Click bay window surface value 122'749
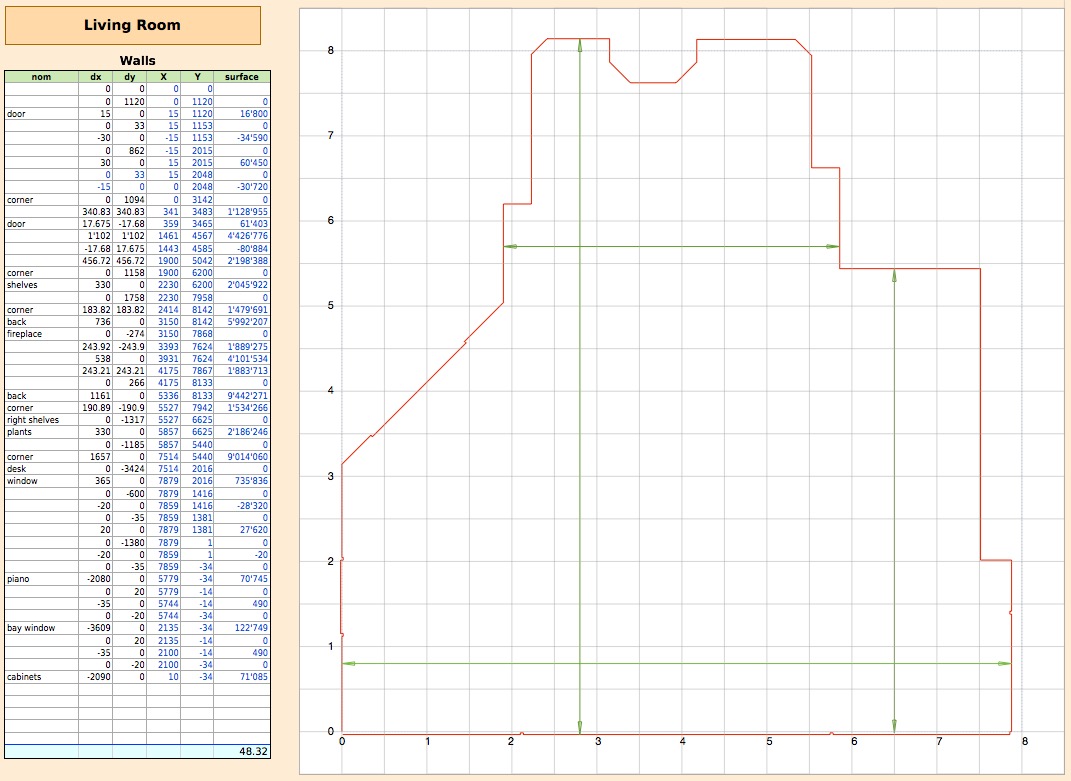 [252, 628]
